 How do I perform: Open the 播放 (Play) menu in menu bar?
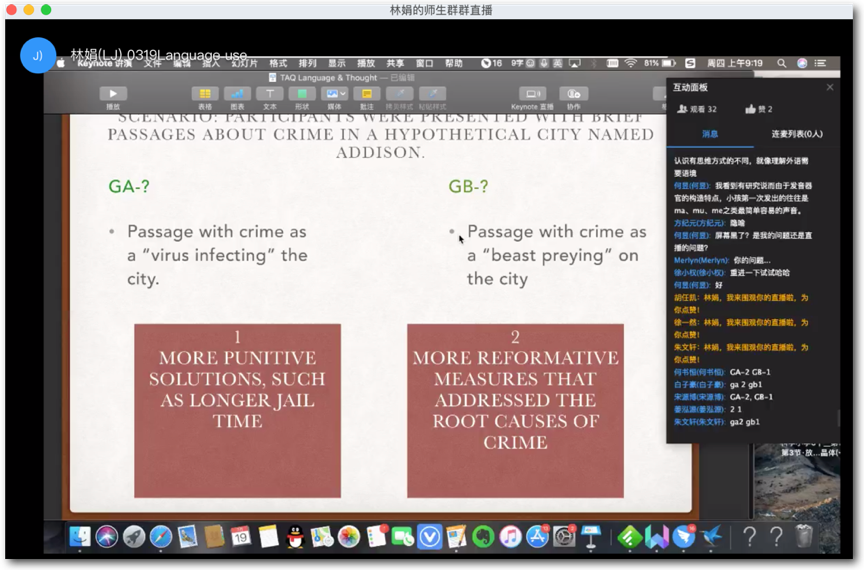(x=366, y=63)
